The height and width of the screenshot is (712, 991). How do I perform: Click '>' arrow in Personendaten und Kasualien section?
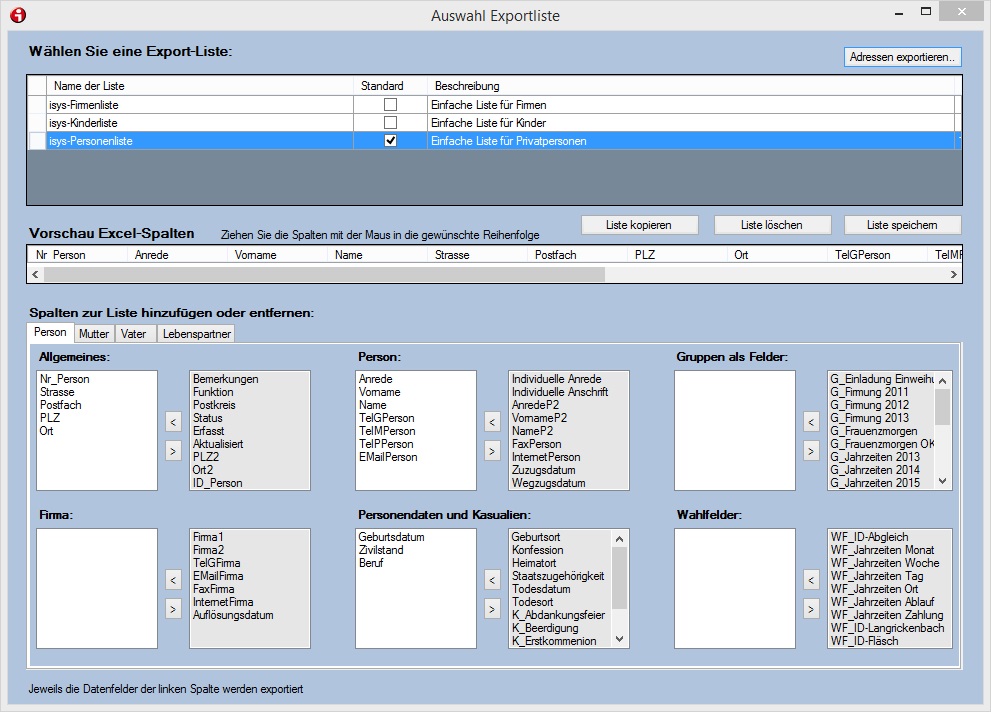click(492, 608)
